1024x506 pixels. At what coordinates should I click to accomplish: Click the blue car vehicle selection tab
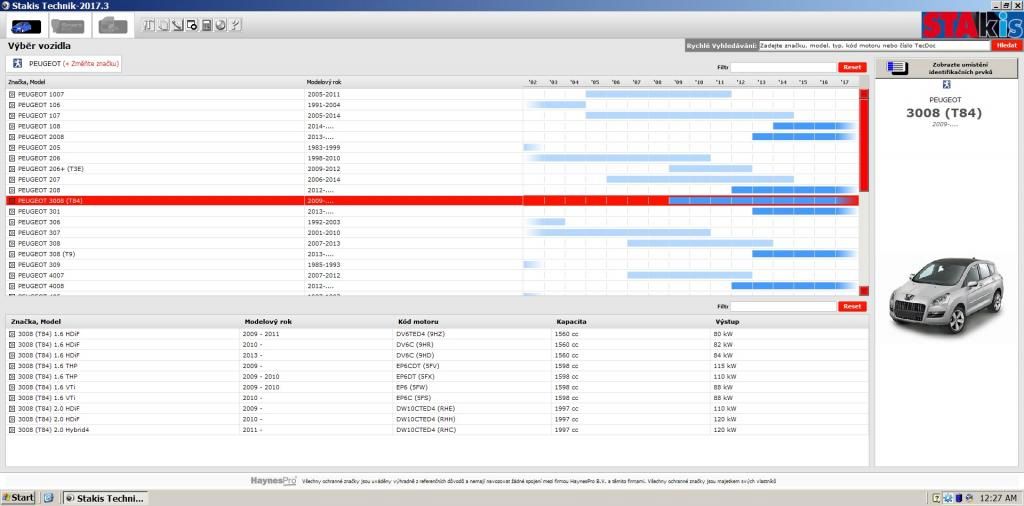point(26,25)
